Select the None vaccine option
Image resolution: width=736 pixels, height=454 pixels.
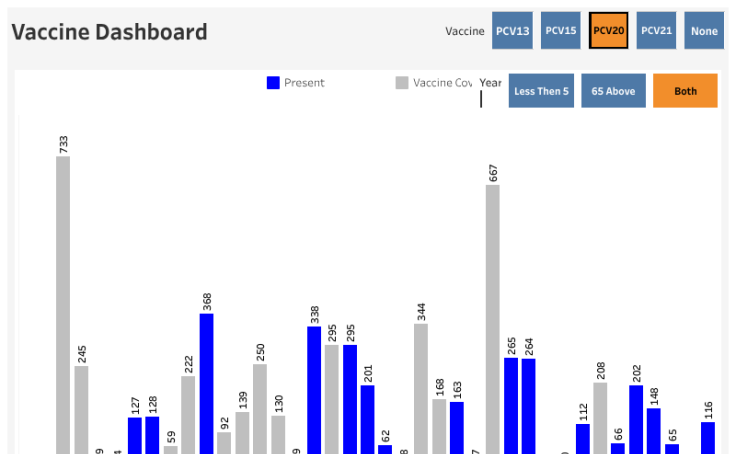click(x=704, y=31)
